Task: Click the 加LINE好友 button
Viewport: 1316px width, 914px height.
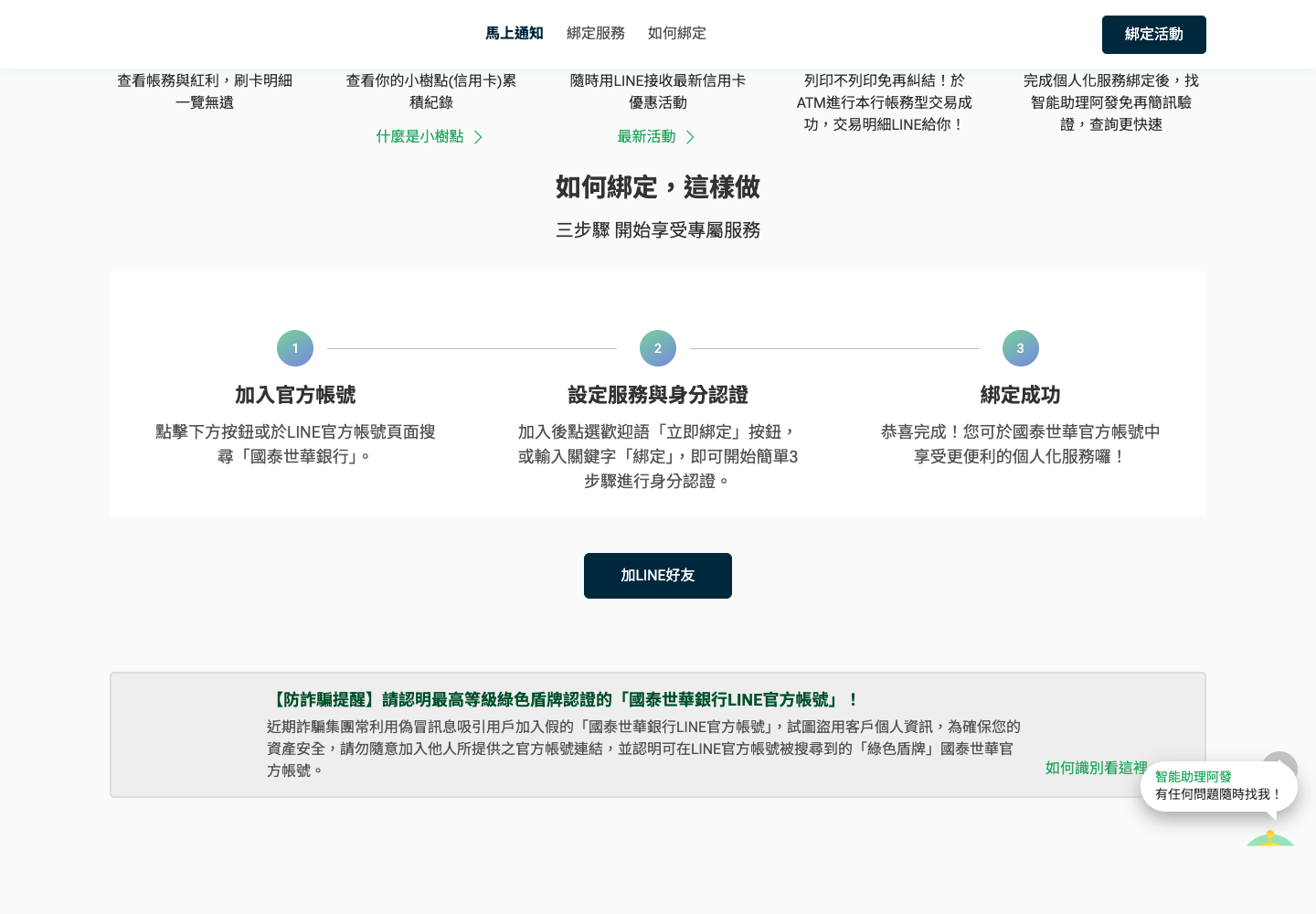Action: click(658, 576)
